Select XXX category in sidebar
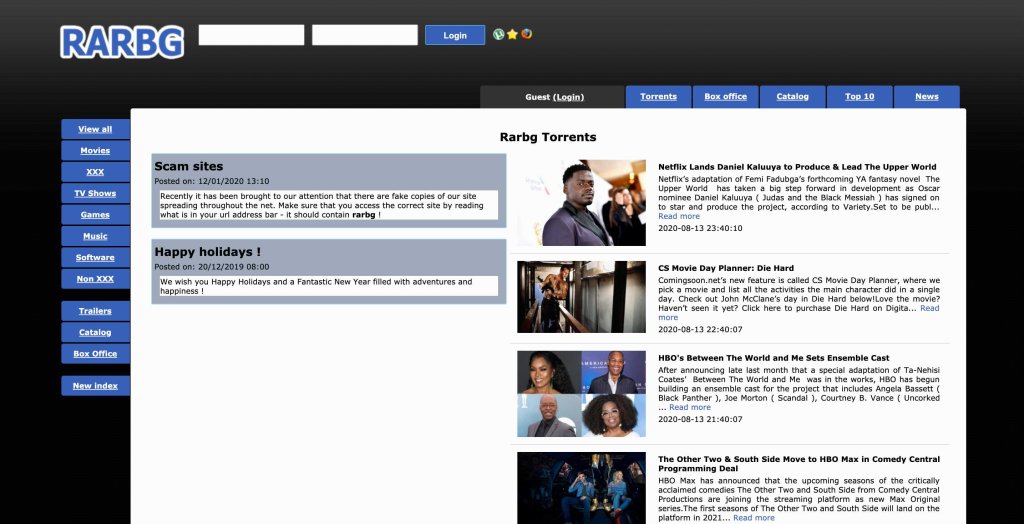The image size is (1024, 524). 95,172
